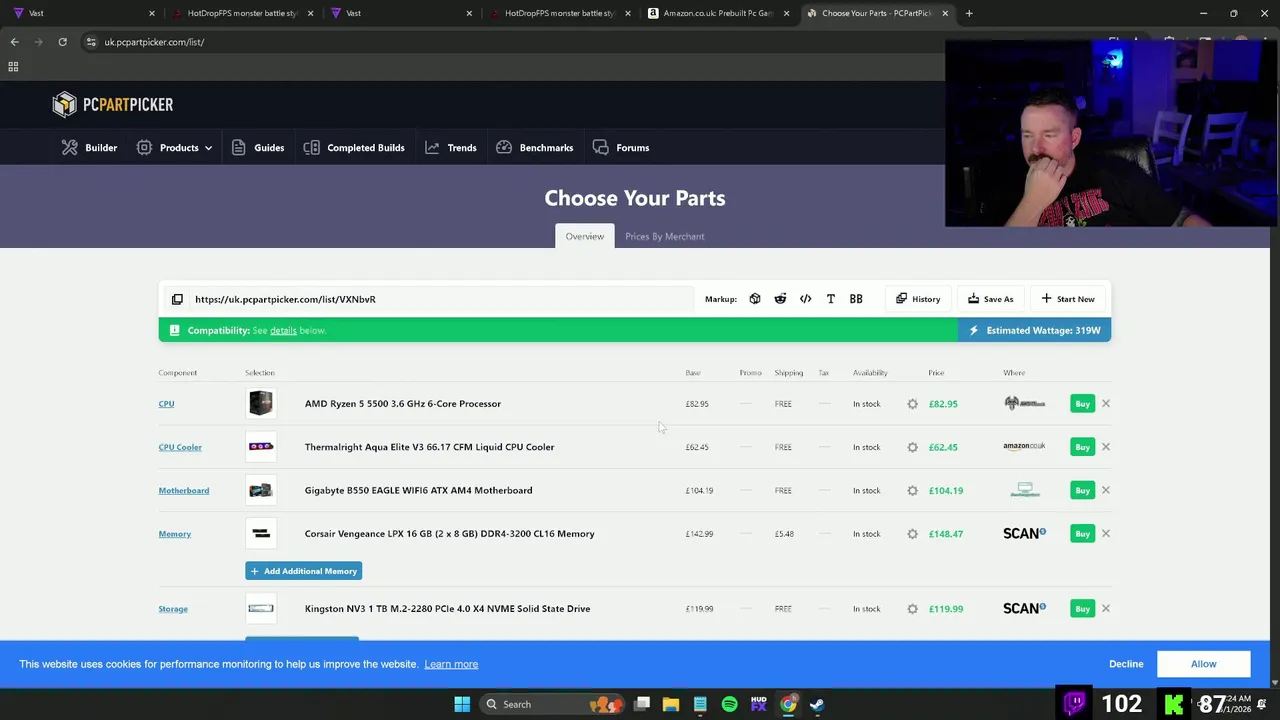Visit the Forums page
The width and height of the screenshot is (1280, 720).
point(621,148)
